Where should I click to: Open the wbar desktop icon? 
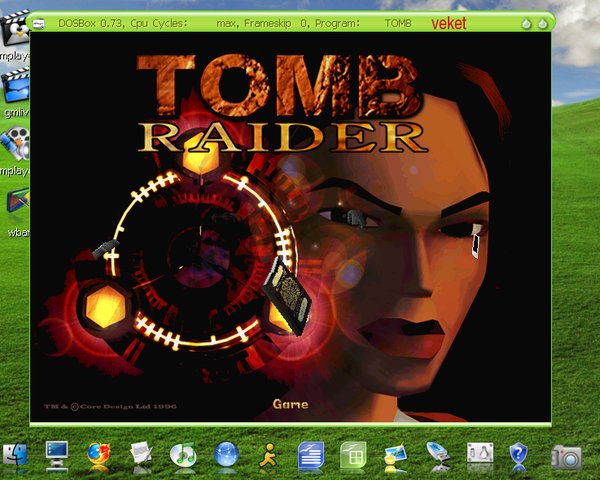click(17, 203)
